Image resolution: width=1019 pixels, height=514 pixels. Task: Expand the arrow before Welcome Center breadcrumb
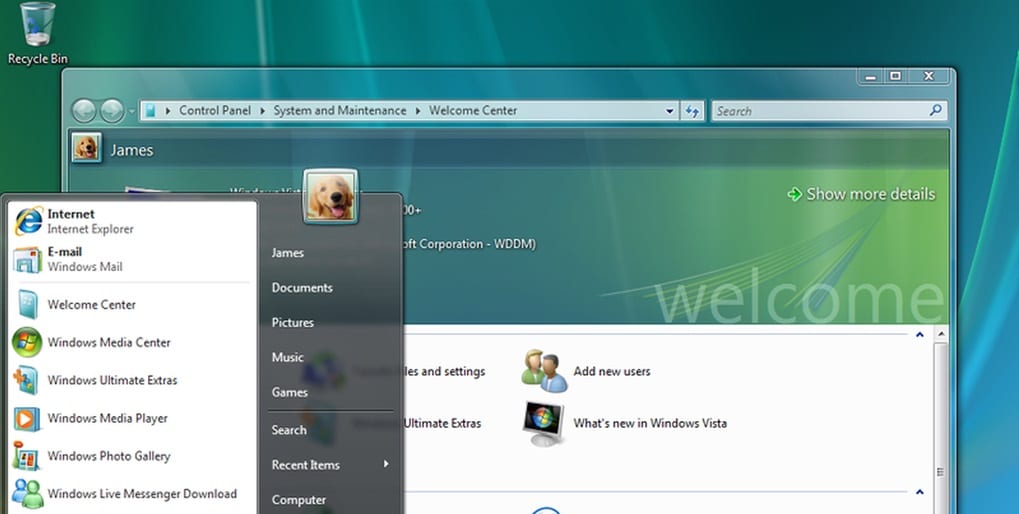(x=418, y=111)
